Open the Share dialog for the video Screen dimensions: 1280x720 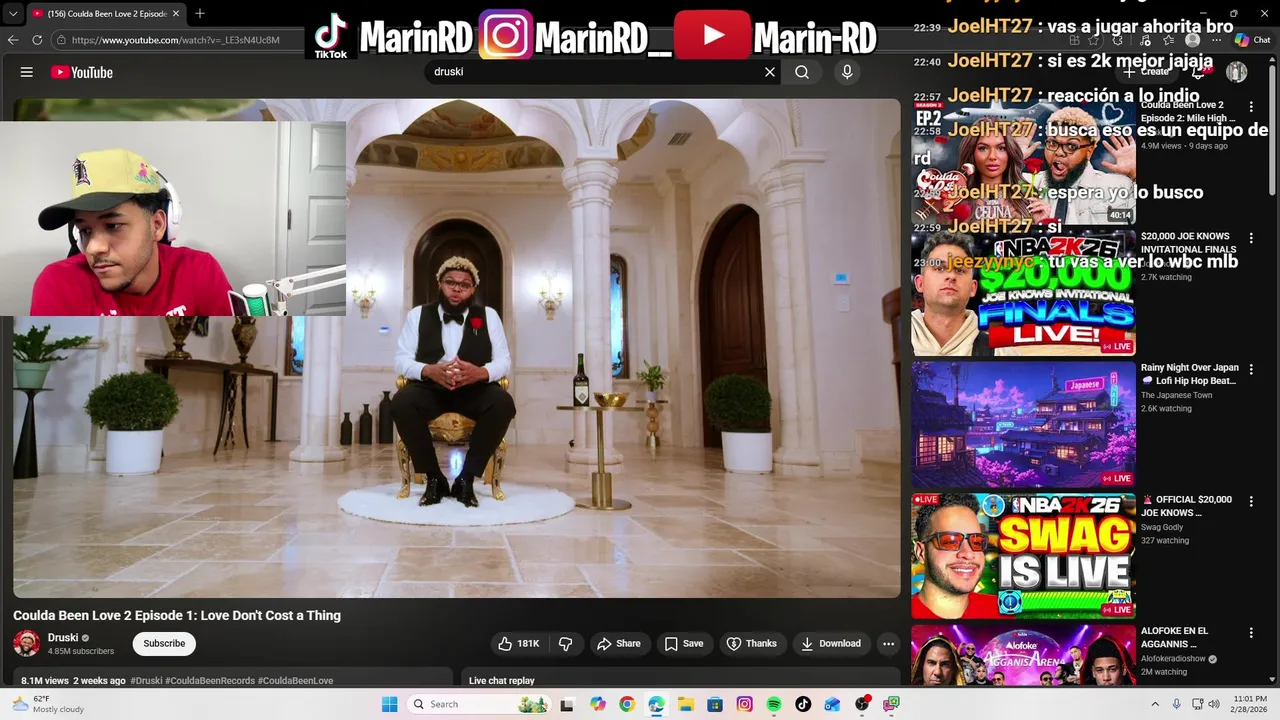pyautogui.click(x=619, y=644)
